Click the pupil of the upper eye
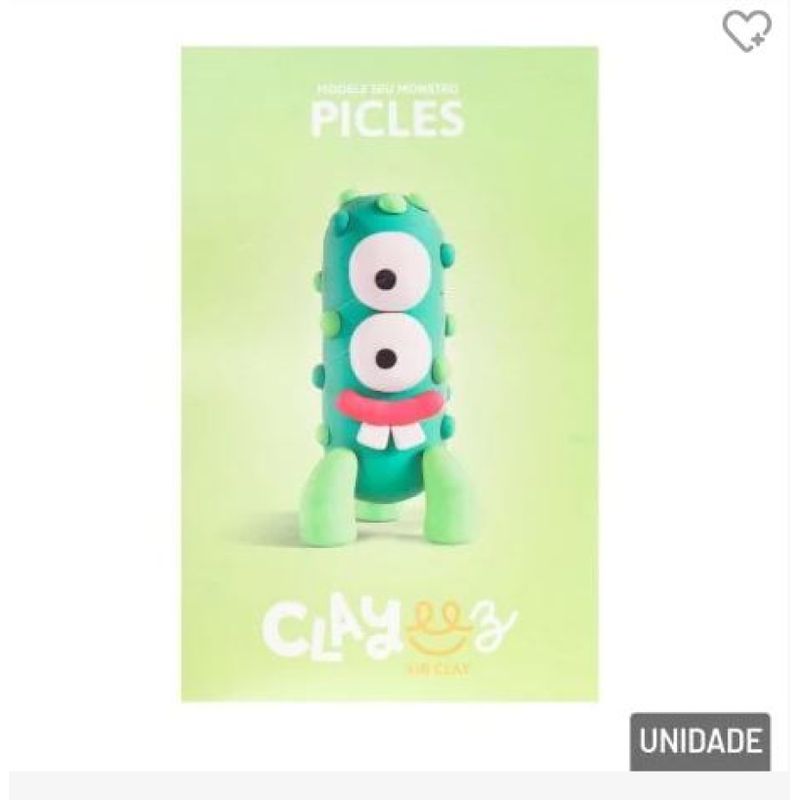 (x=386, y=279)
